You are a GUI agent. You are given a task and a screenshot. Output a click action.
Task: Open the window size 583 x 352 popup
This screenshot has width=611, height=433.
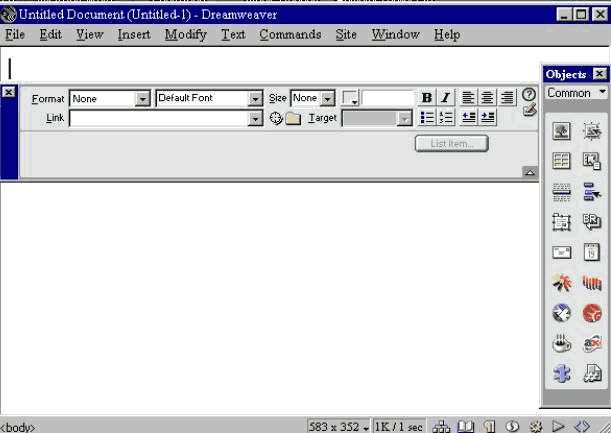point(338,427)
